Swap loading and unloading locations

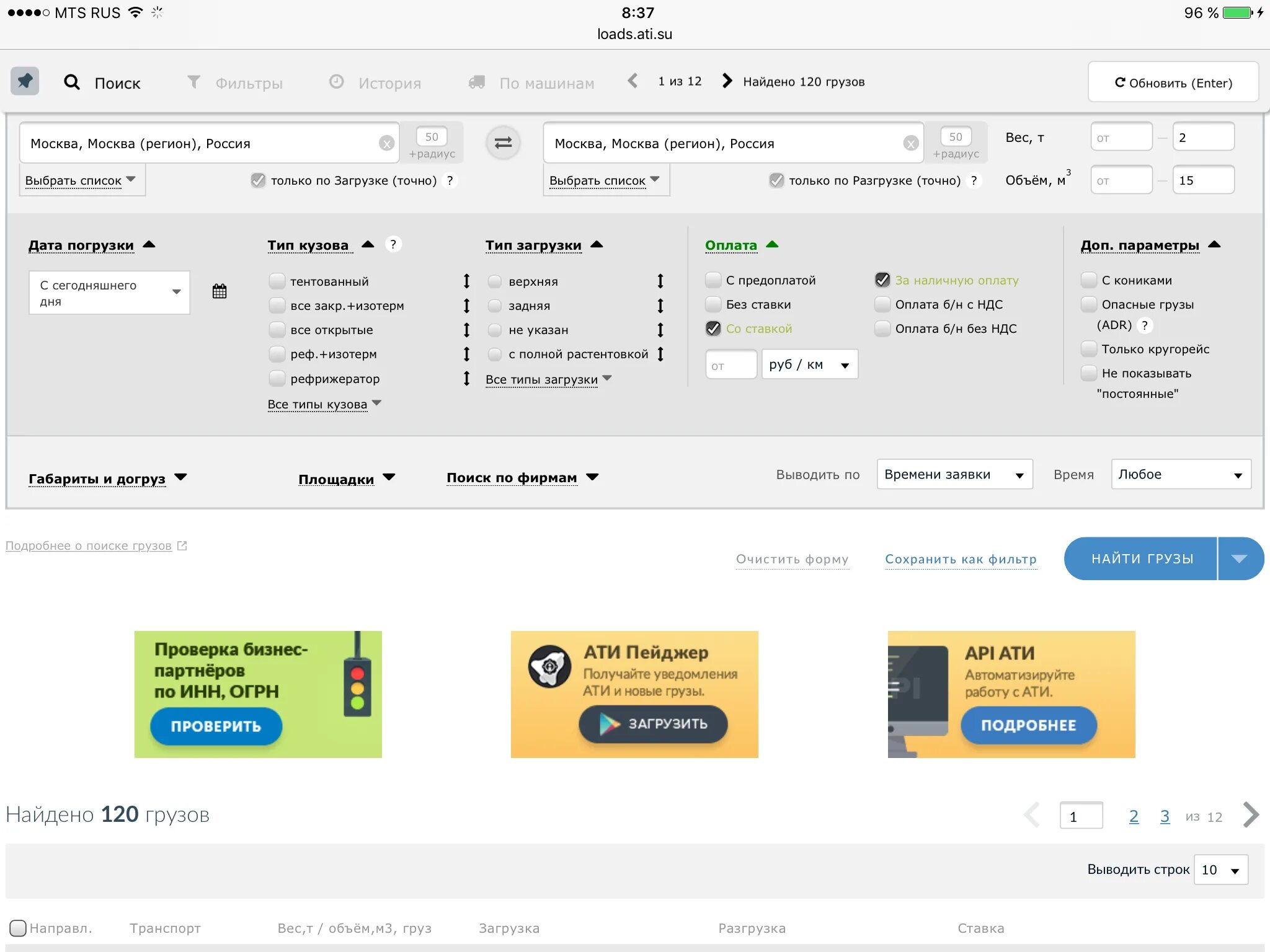503,143
